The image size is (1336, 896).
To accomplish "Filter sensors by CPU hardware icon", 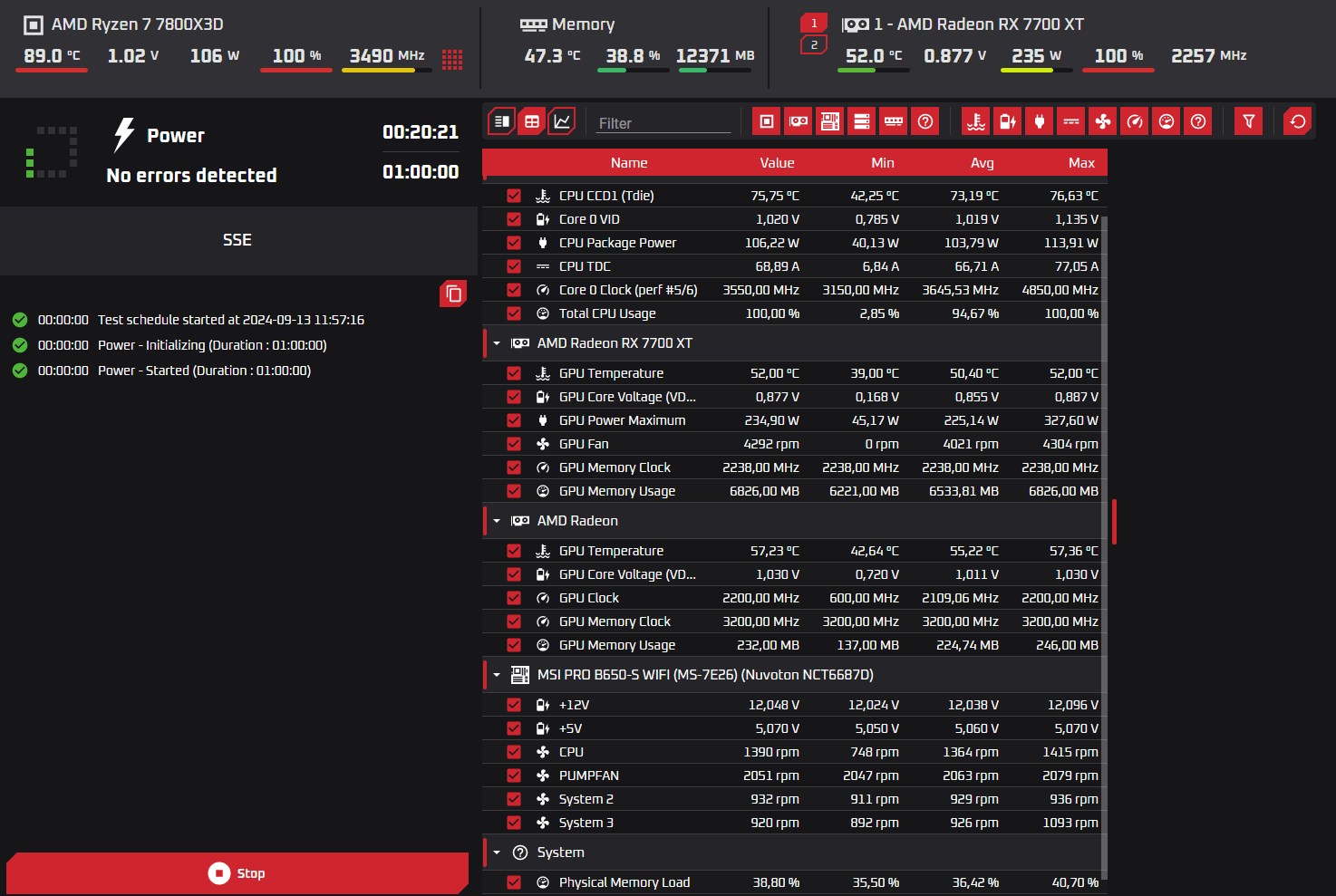I will (767, 120).
